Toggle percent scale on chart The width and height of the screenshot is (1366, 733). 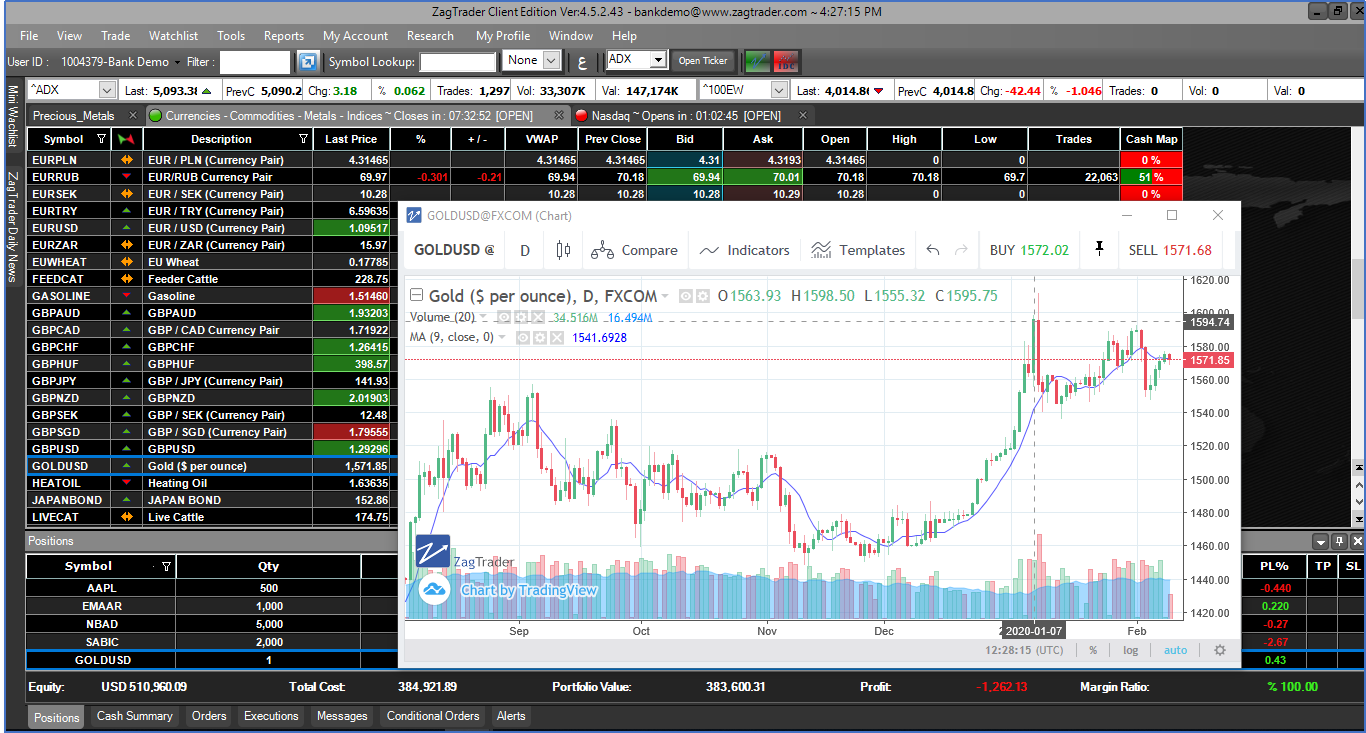pos(1093,650)
